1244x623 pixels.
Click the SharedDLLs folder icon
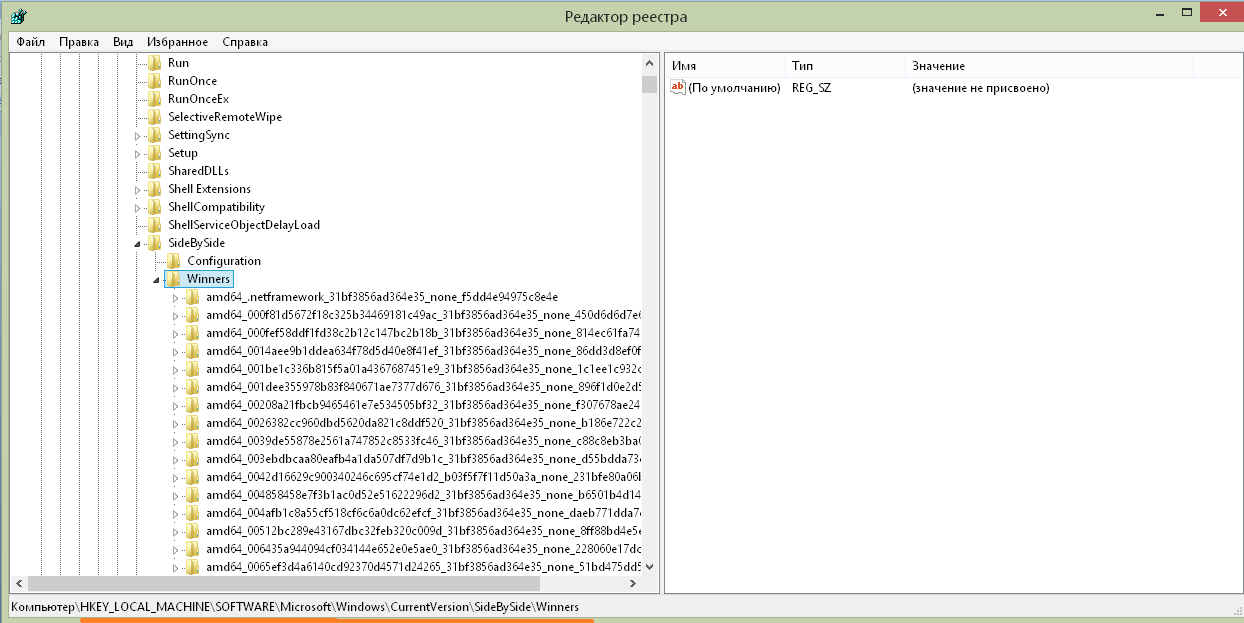154,171
